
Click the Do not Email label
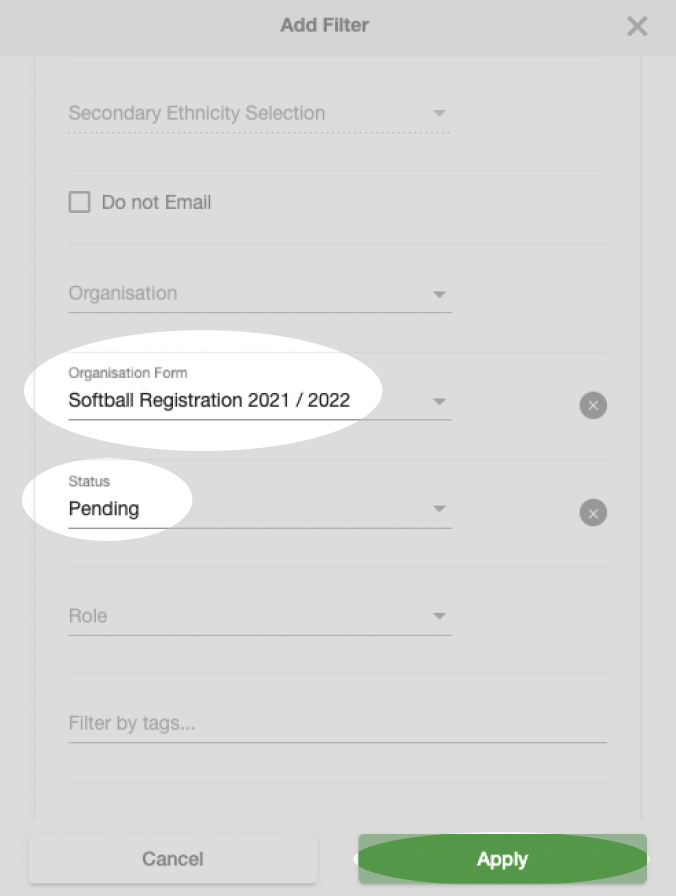[x=157, y=202]
